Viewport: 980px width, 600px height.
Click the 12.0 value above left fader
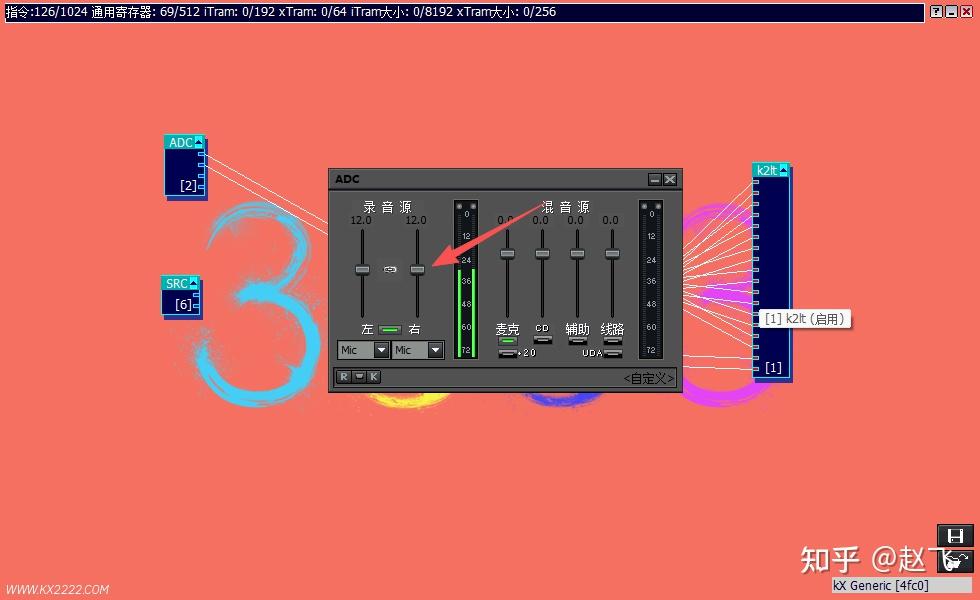coord(361,220)
